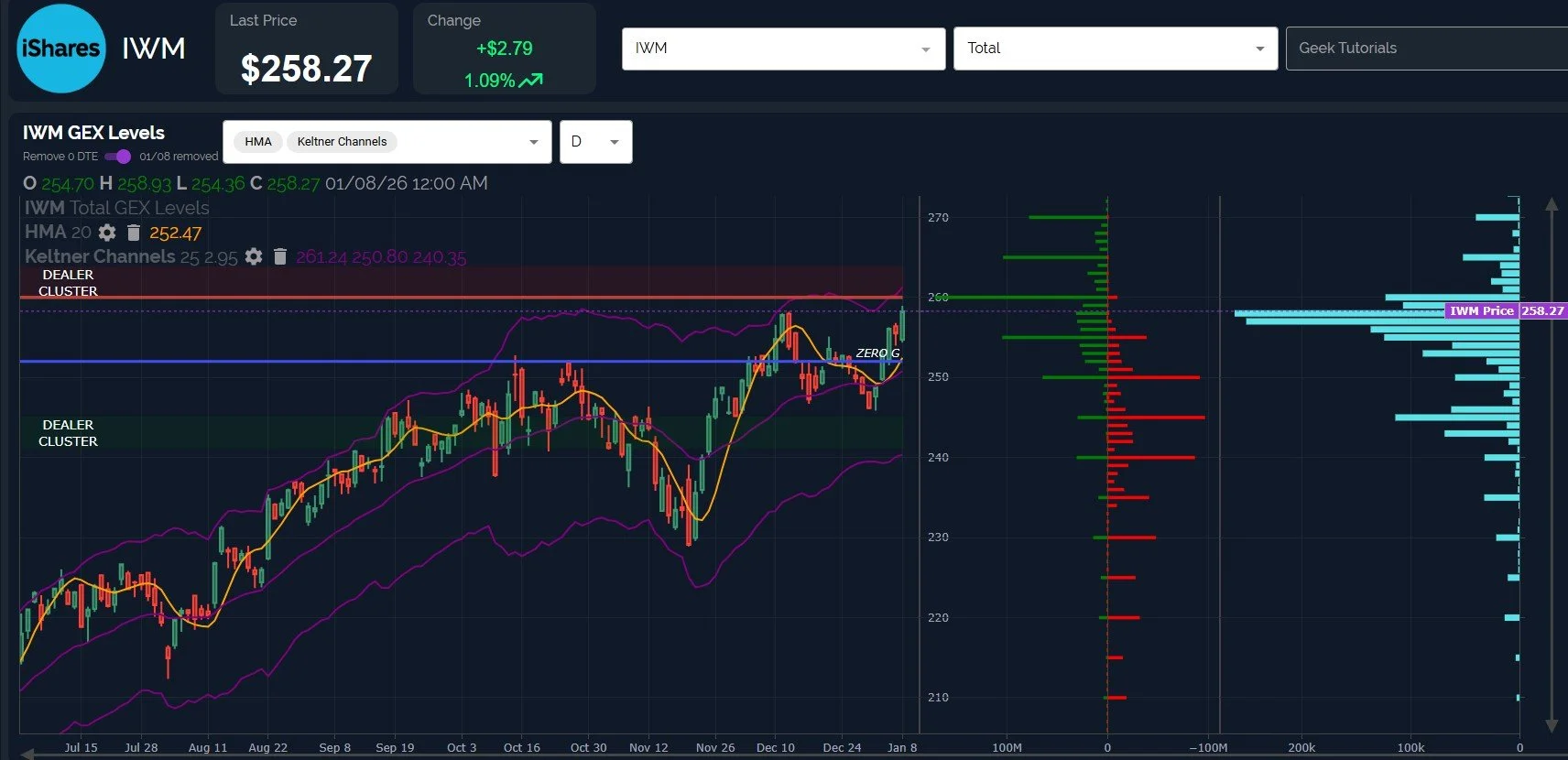Remove Keltner Channels using its trash icon
The image size is (1568, 760).
[x=280, y=256]
